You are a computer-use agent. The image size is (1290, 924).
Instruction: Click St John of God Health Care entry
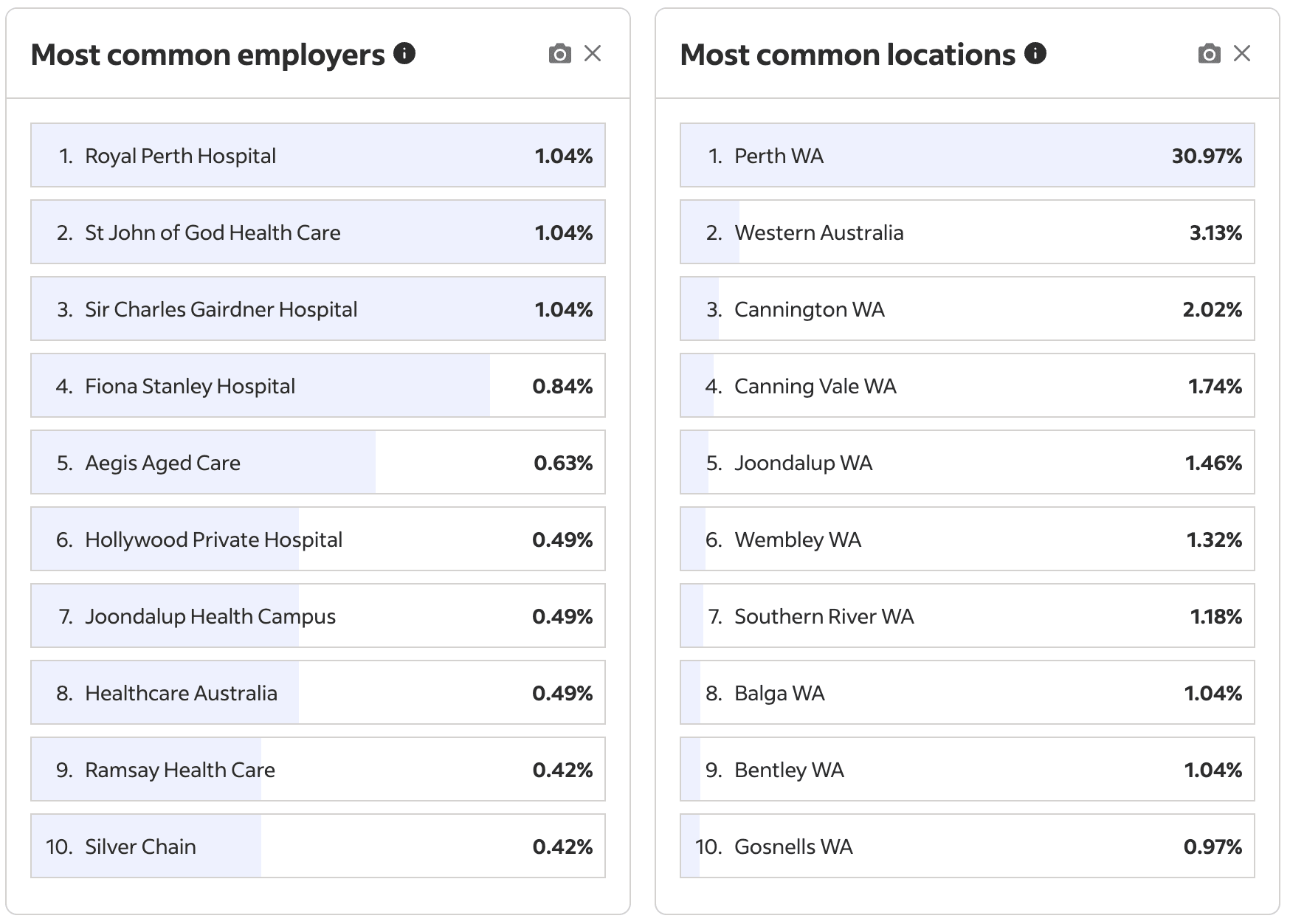coord(317,232)
